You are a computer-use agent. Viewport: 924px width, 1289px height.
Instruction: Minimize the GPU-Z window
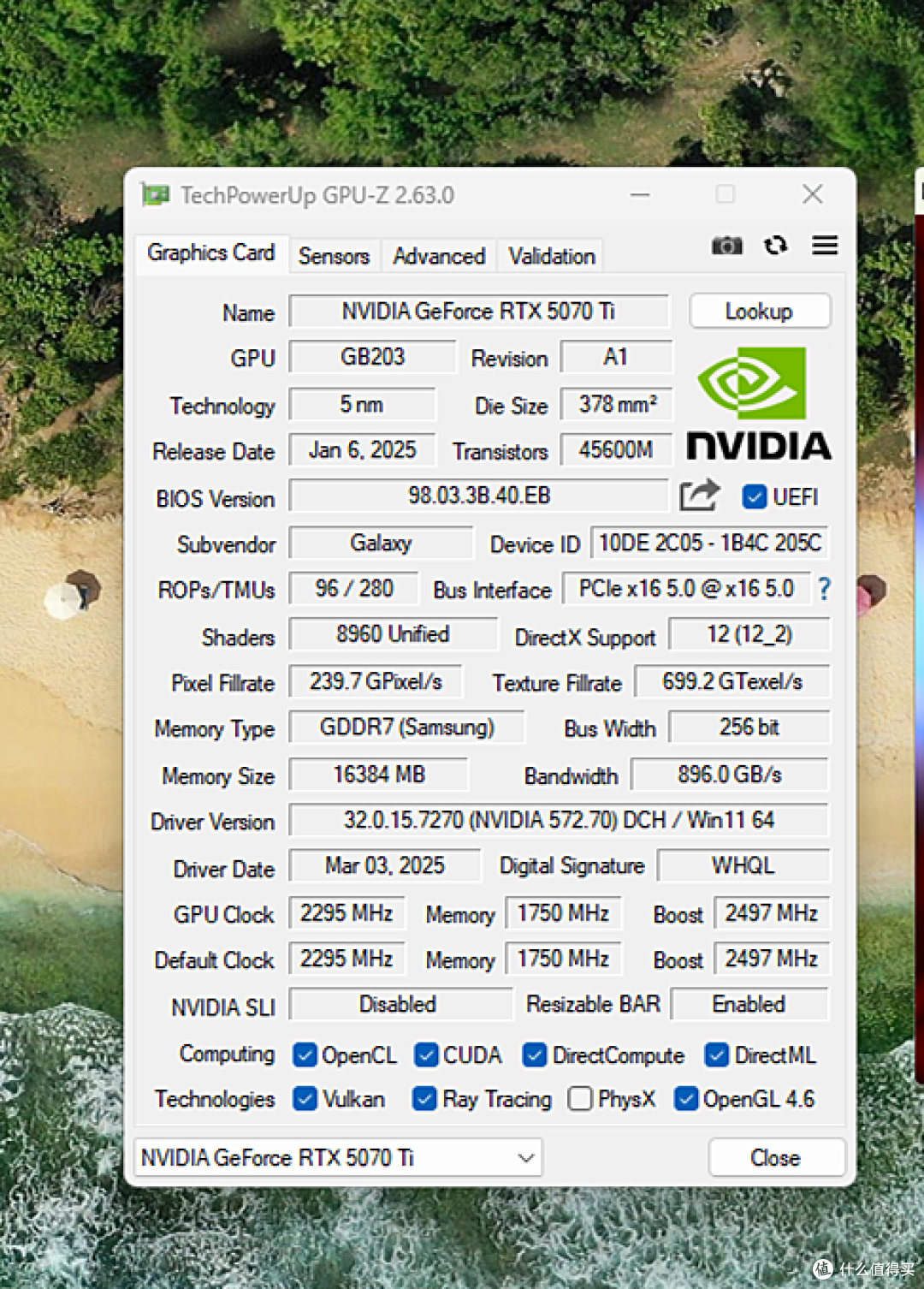pyautogui.click(x=640, y=195)
